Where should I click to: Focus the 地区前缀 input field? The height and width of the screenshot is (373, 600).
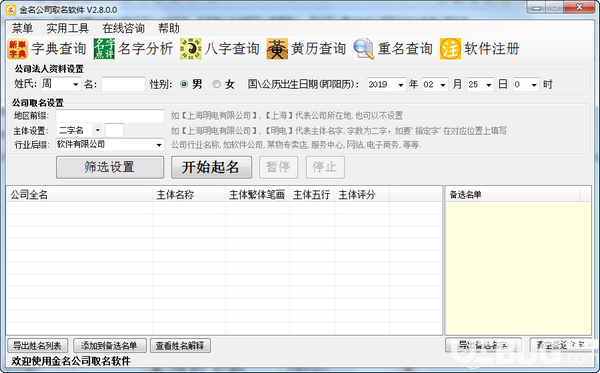click(x=110, y=116)
